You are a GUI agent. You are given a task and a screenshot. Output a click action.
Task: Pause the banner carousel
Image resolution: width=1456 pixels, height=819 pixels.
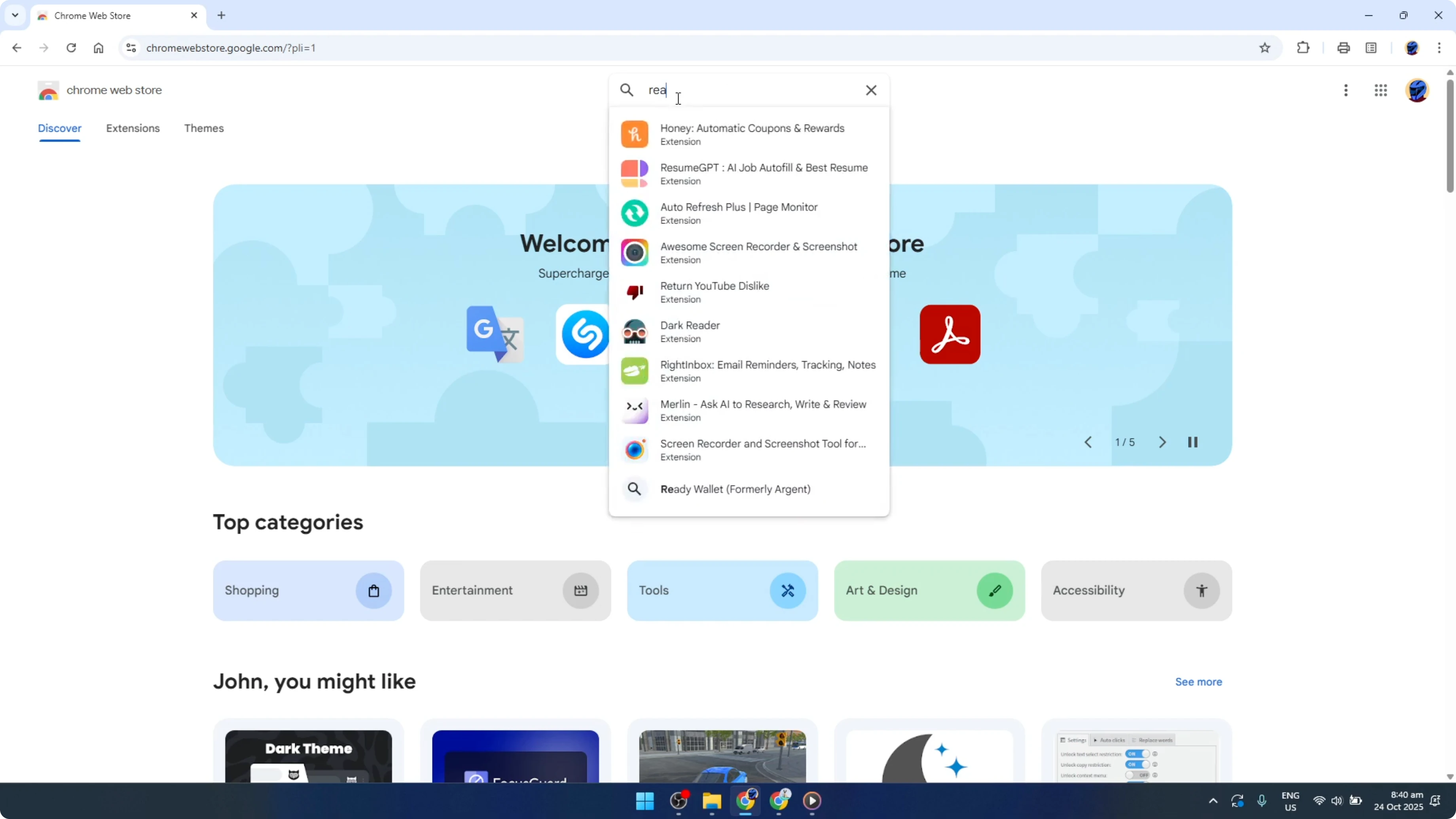click(1192, 442)
